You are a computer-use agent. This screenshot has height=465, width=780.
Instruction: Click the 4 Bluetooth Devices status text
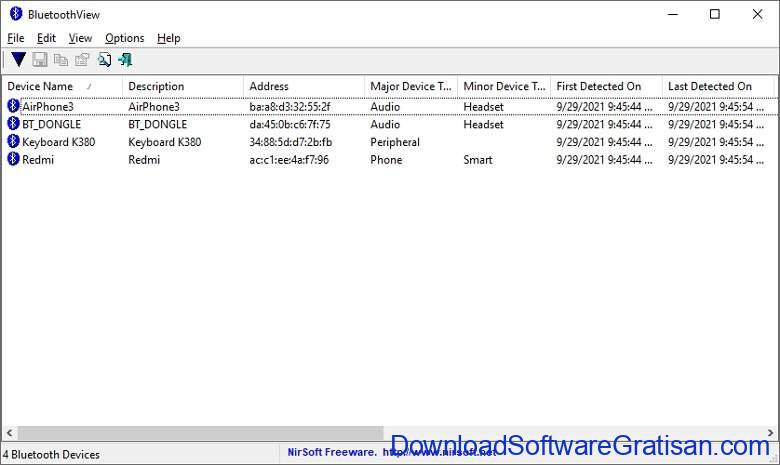[51, 455]
